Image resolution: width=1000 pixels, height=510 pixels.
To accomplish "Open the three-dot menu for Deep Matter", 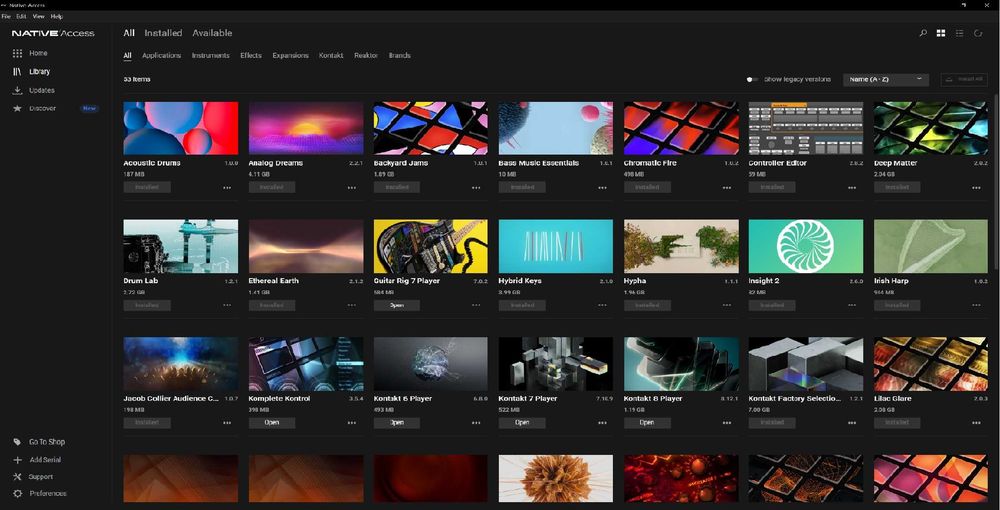I will 976,188.
